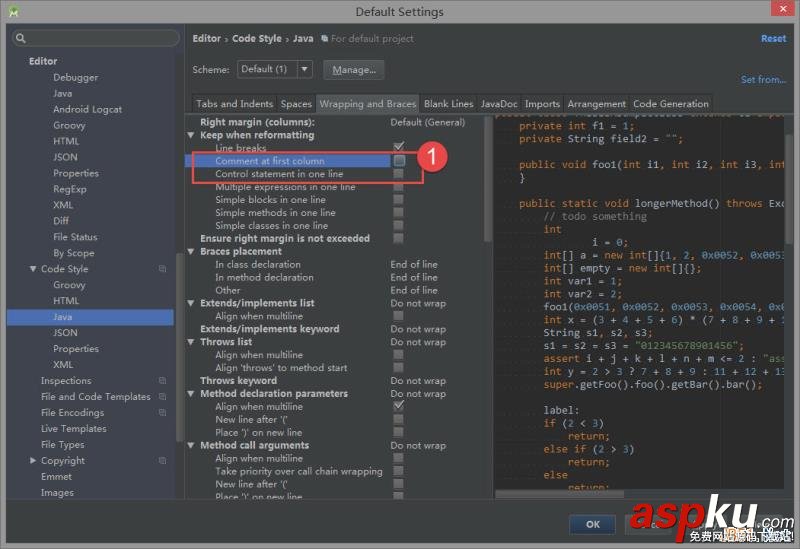Screen dimensions: 800x549
Task: Toggle the Line breaks checkbox
Action: click(x=398, y=147)
